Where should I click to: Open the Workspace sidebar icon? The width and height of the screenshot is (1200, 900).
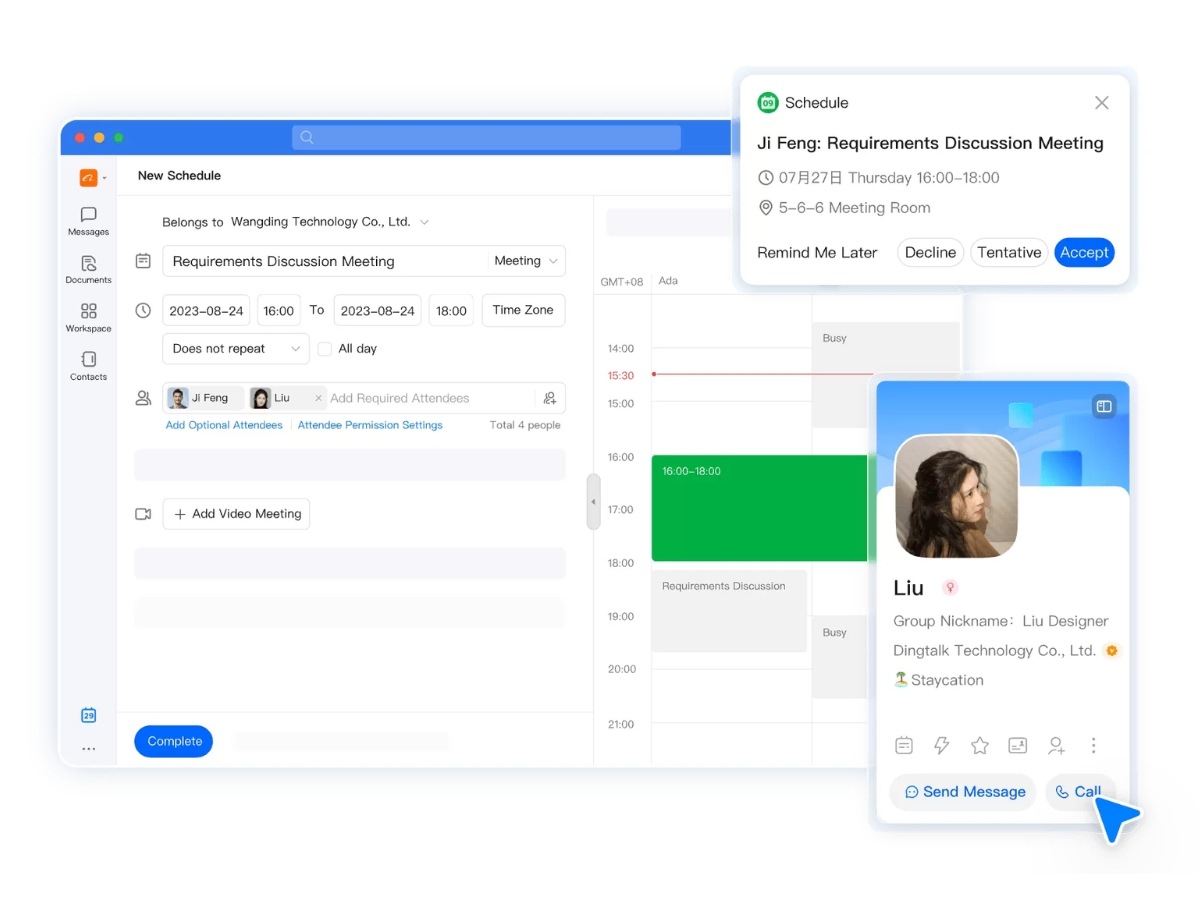tap(88, 318)
